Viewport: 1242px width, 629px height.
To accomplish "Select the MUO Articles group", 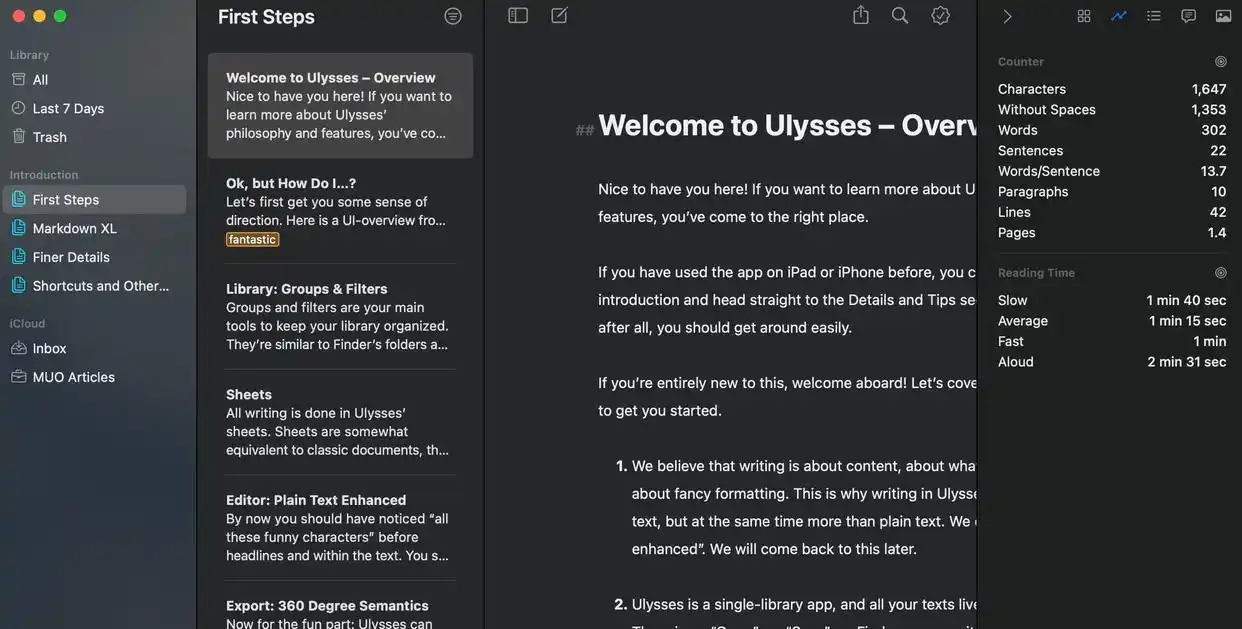I will coord(73,377).
